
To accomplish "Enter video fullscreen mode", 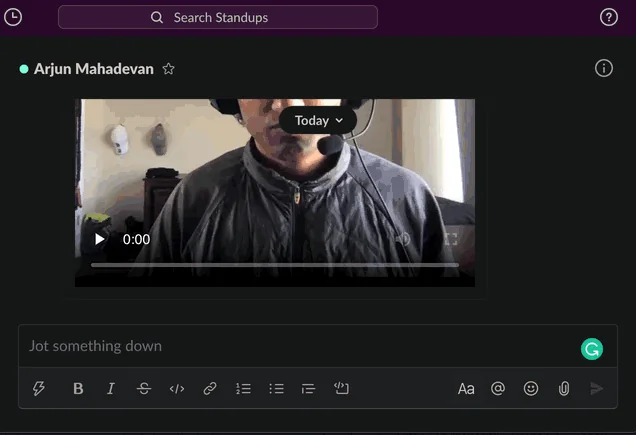I will pos(451,239).
